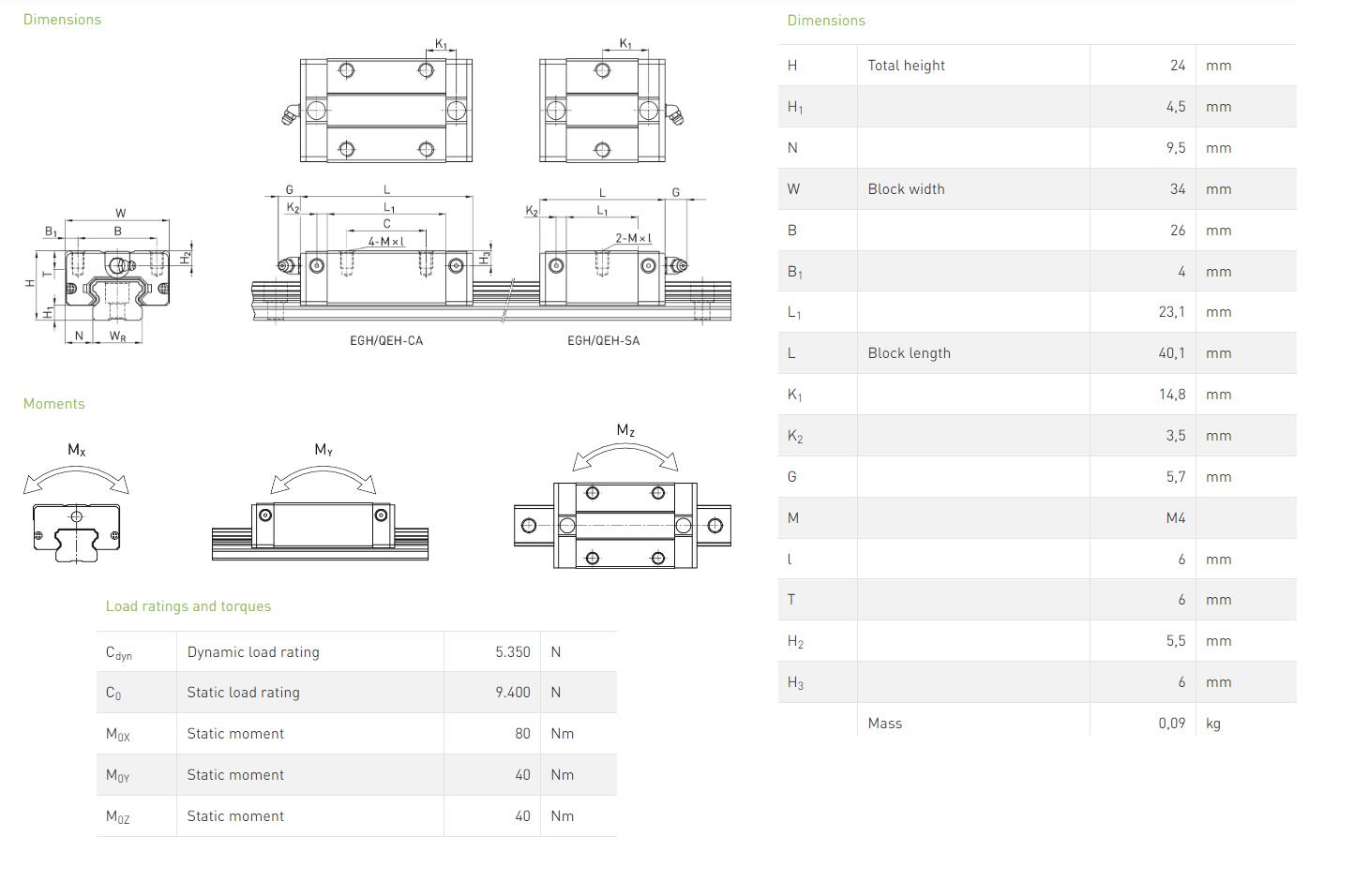Select the block width value 34
Screen dimensions: 1354x896
coord(1178,189)
